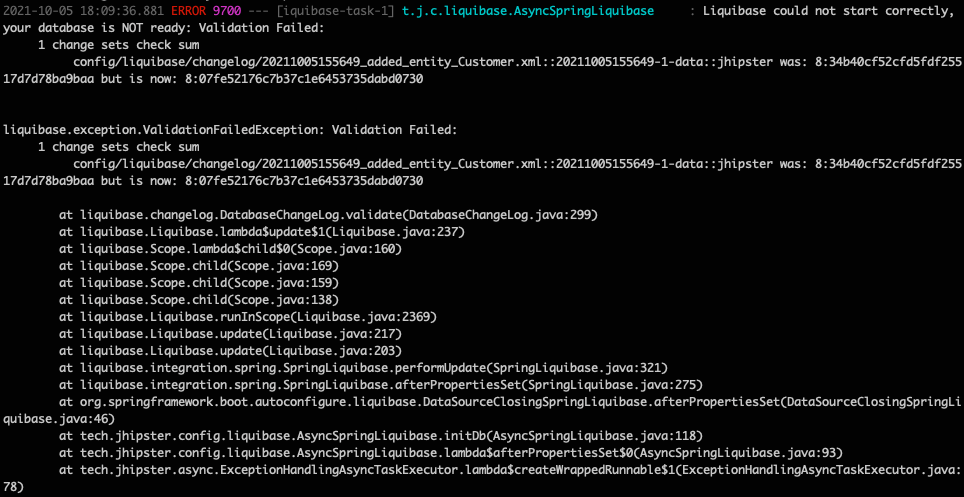Click the log timestamp 2021-10-05 18:09:36.881

82,11
